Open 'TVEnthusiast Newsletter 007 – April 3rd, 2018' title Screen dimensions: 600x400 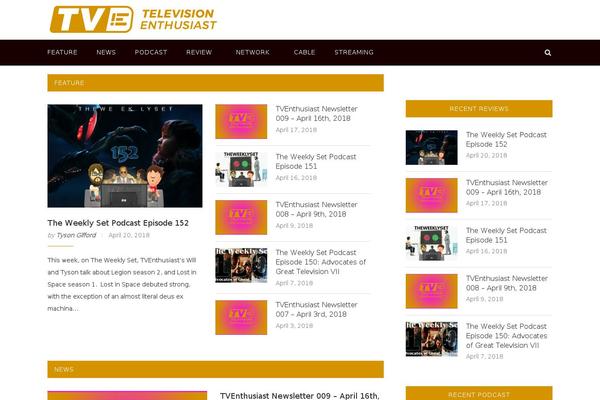pos(316,309)
